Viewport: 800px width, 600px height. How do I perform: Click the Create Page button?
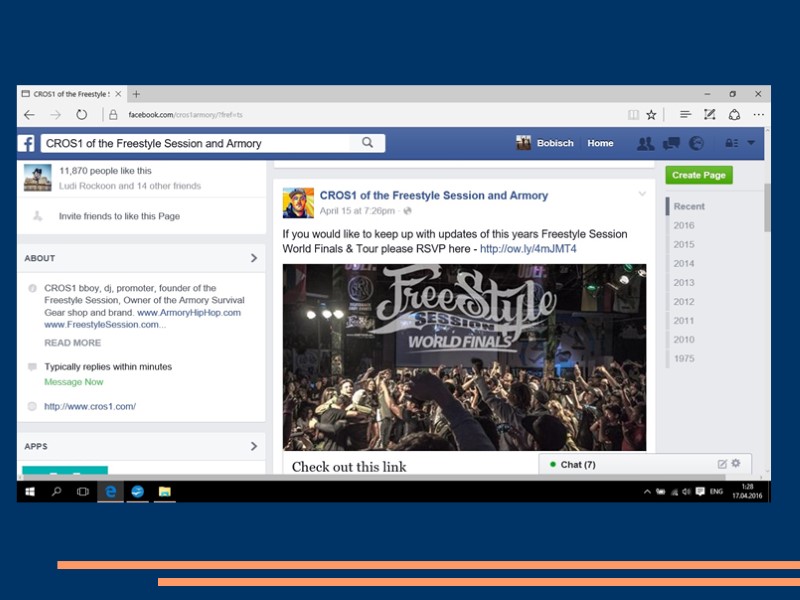coord(698,175)
